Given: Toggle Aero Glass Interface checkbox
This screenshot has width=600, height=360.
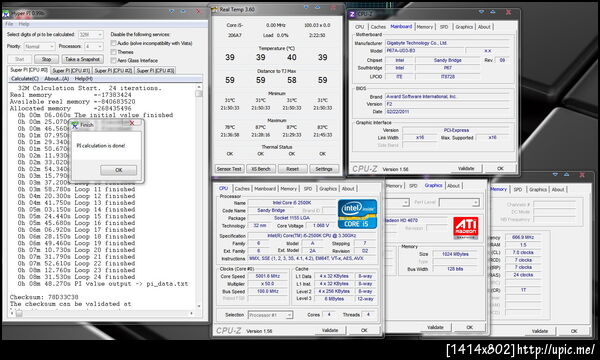Looking at the screenshot, I should [x=114, y=60].
